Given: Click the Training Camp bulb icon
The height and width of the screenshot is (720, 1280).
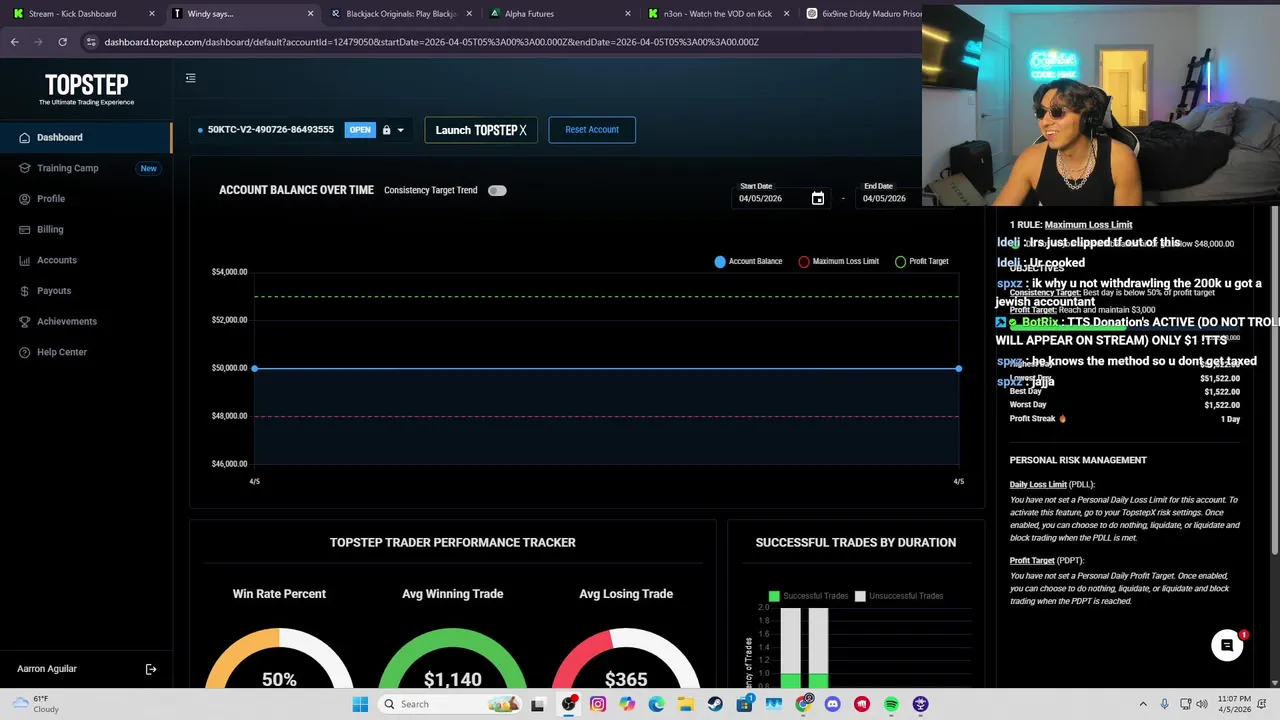Looking at the screenshot, I should coord(24,168).
